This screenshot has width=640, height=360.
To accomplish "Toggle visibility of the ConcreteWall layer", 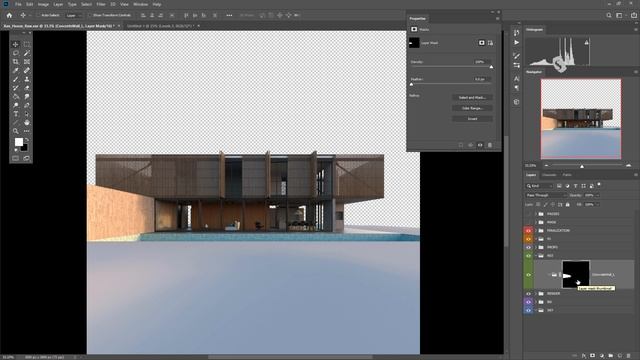I will (x=528, y=275).
